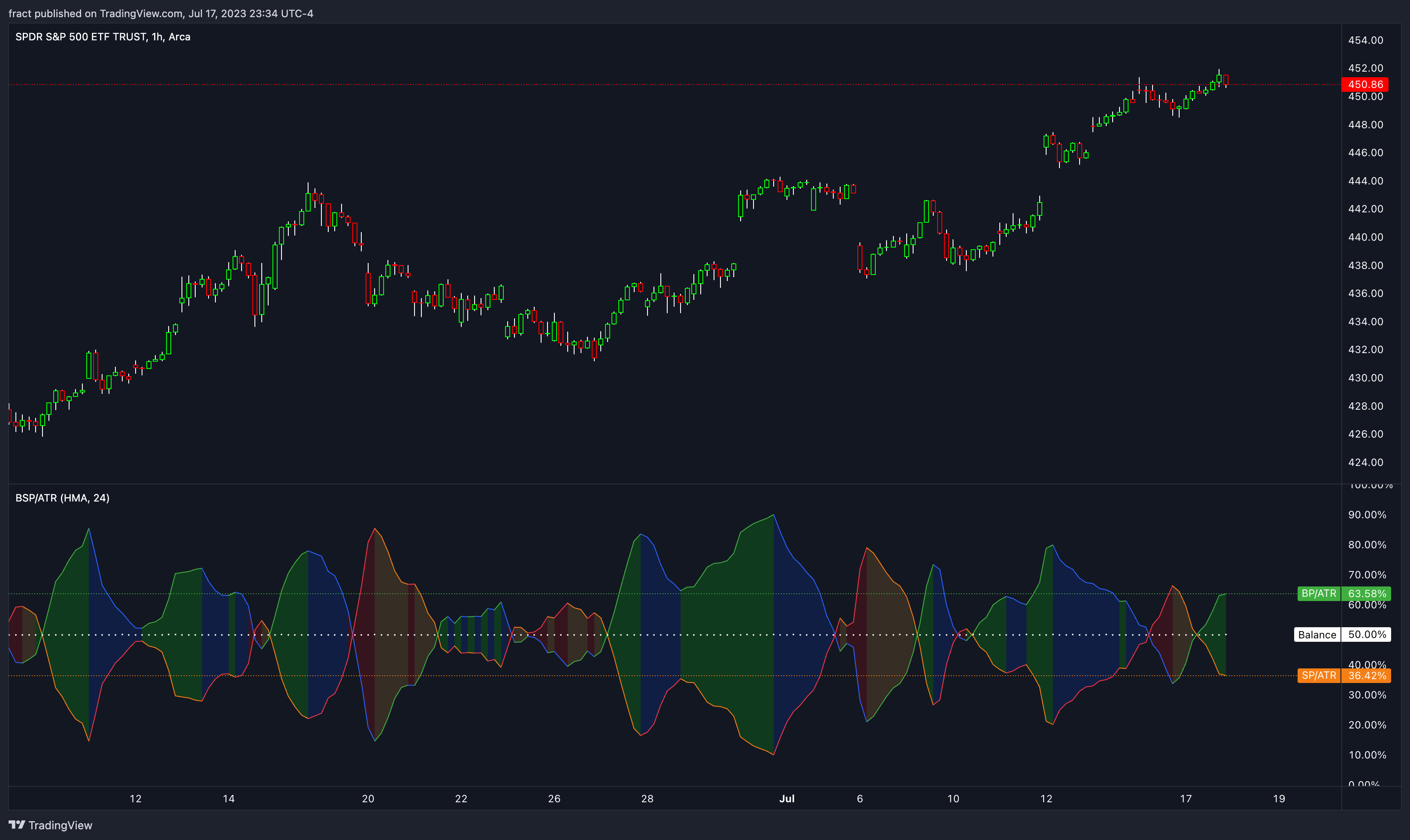Click the 448.00 price axis label
The height and width of the screenshot is (840, 1410).
[1365, 124]
